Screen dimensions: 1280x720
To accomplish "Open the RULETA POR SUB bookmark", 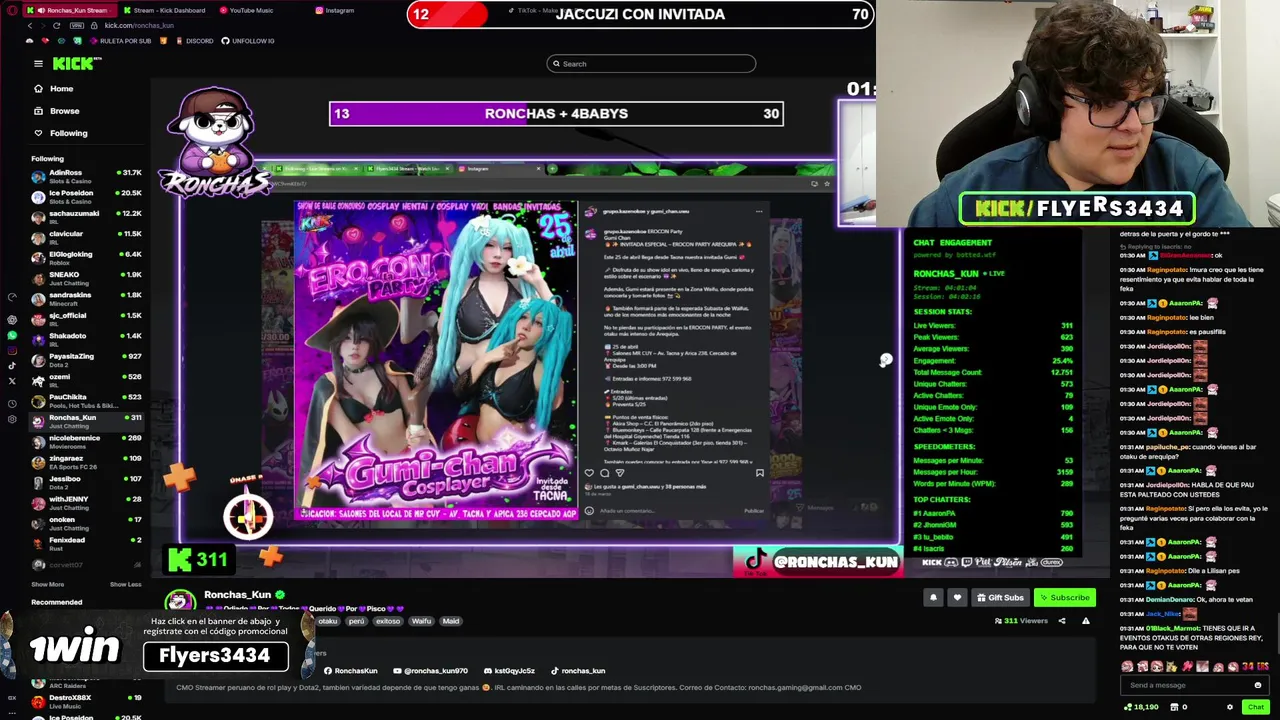I will point(121,41).
